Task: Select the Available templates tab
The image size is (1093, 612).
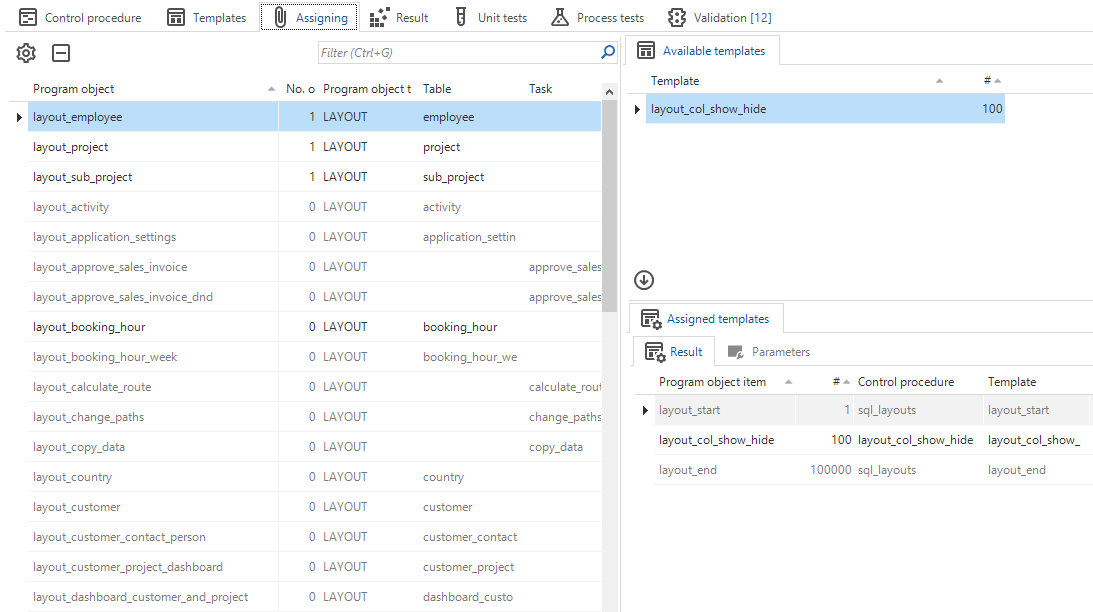Action: coord(702,51)
